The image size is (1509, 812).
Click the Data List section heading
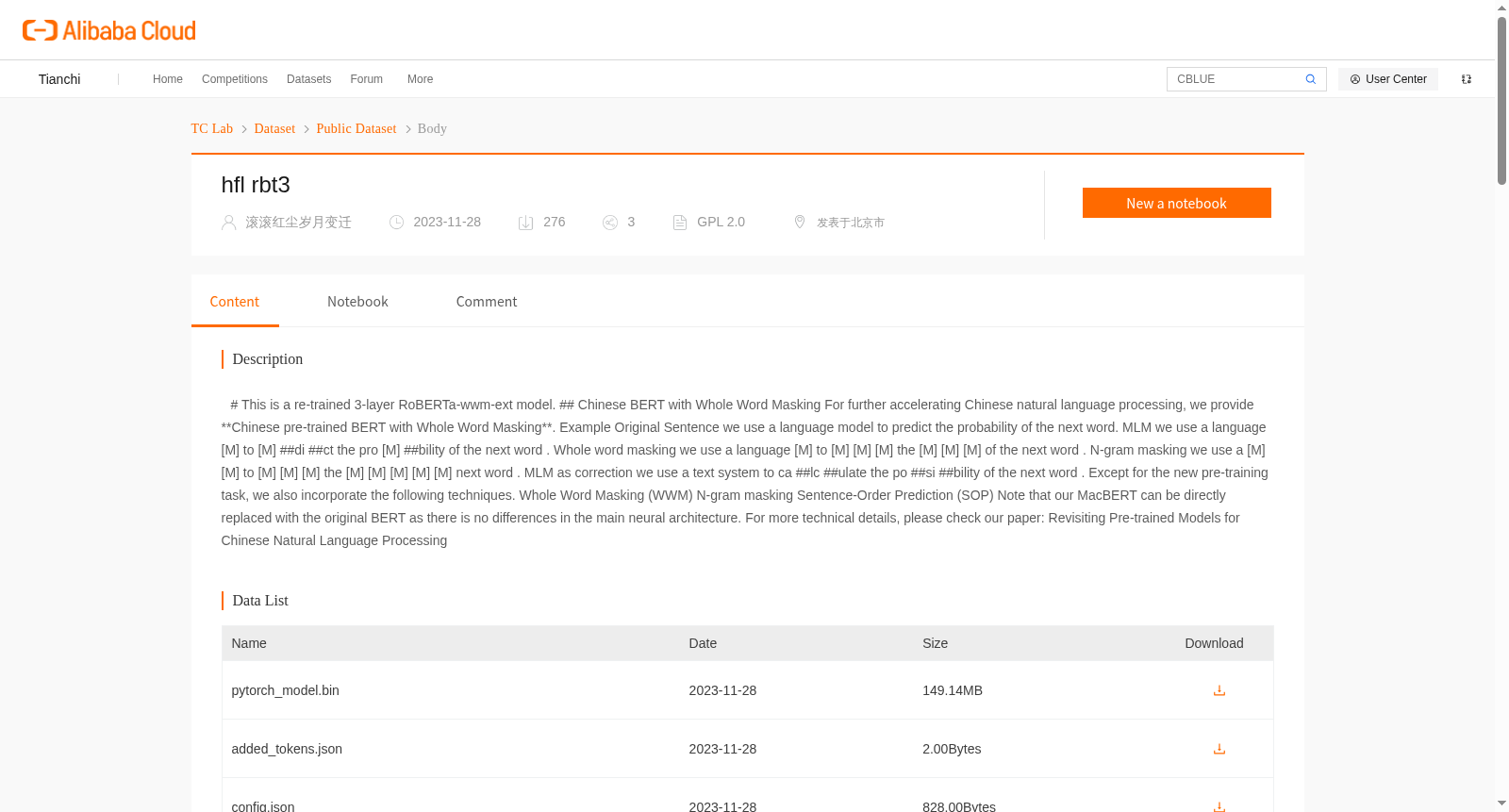click(x=260, y=601)
